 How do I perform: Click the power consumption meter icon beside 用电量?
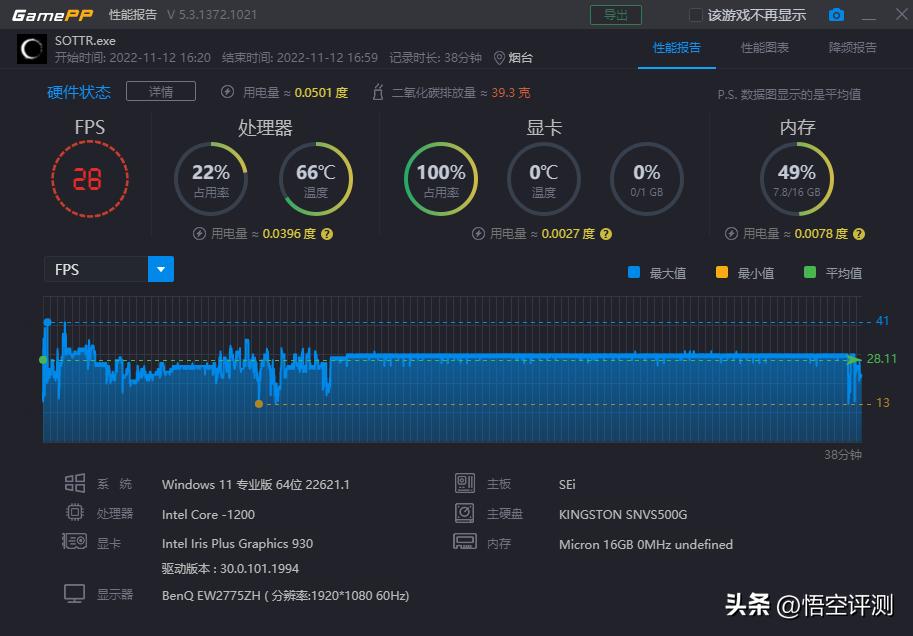coord(226,91)
